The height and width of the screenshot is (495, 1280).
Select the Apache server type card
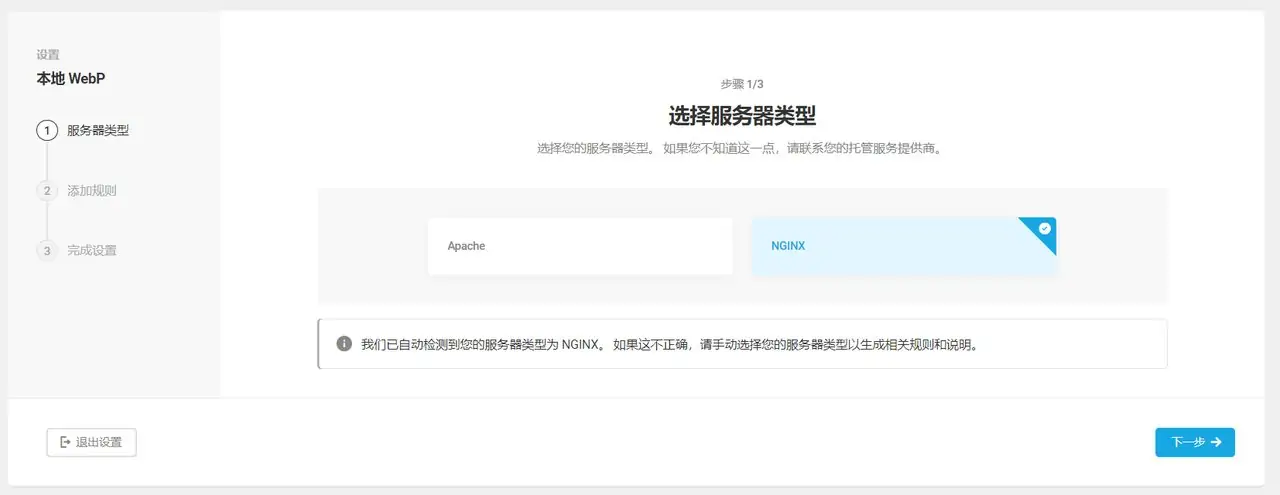[x=580, y=246]
